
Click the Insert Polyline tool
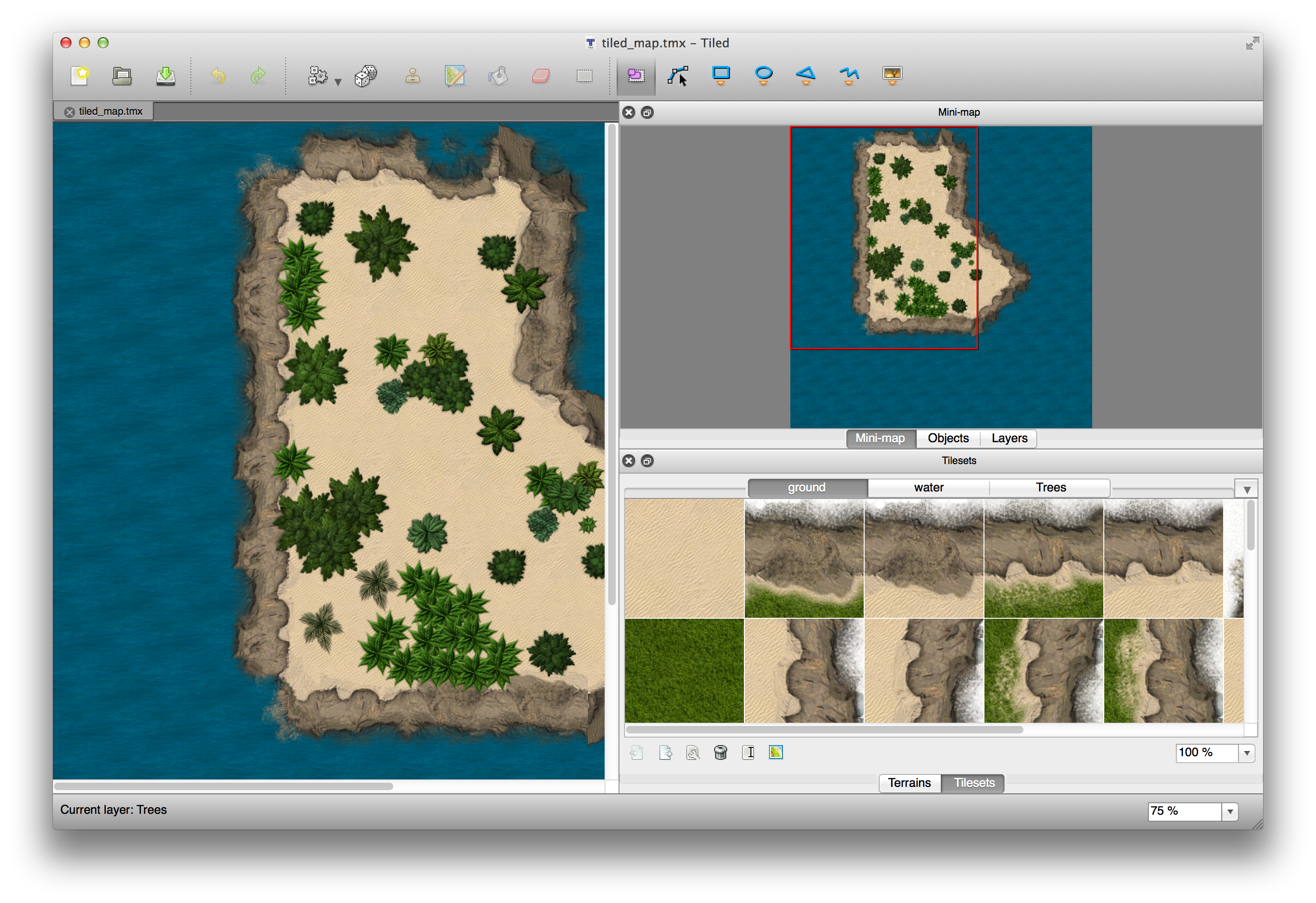849,74
